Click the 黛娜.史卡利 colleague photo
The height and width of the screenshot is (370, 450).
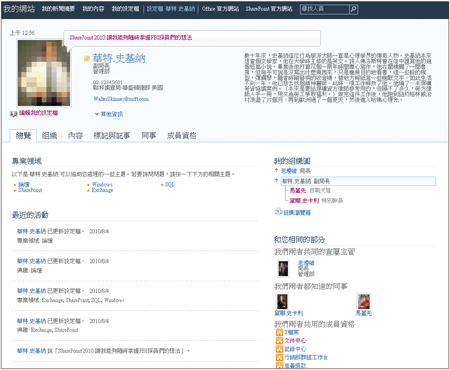282,301
